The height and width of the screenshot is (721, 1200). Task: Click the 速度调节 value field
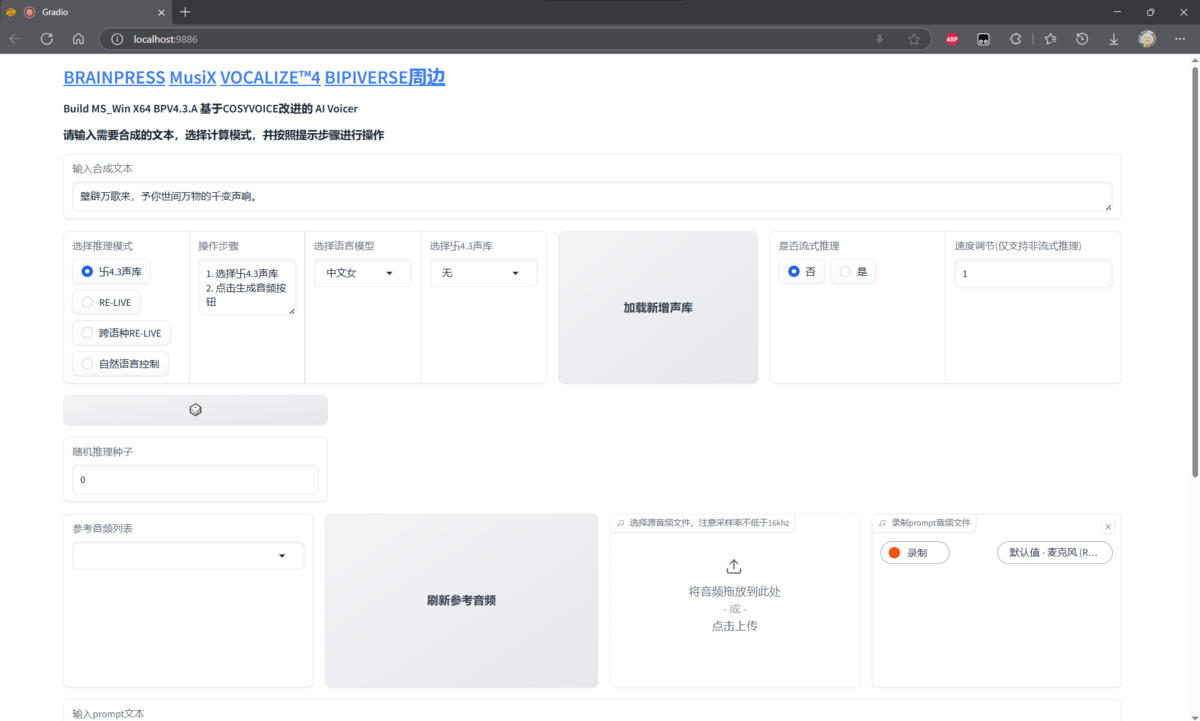coord(1033,274)
